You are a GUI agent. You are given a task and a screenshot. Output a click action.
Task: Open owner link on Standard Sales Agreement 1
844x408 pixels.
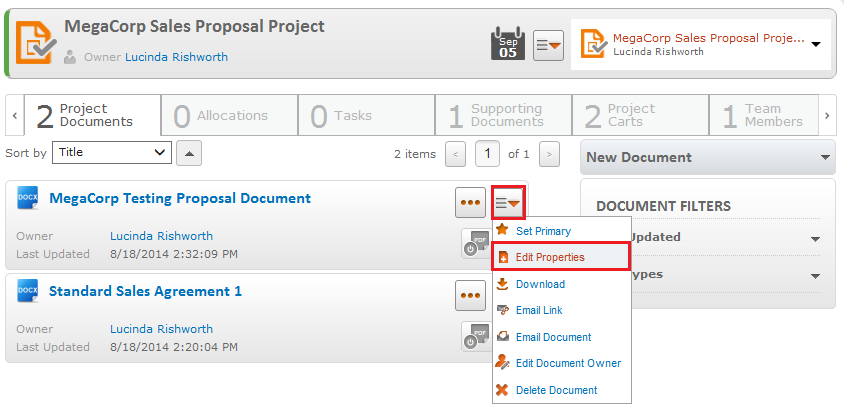[x=161, y=329]
